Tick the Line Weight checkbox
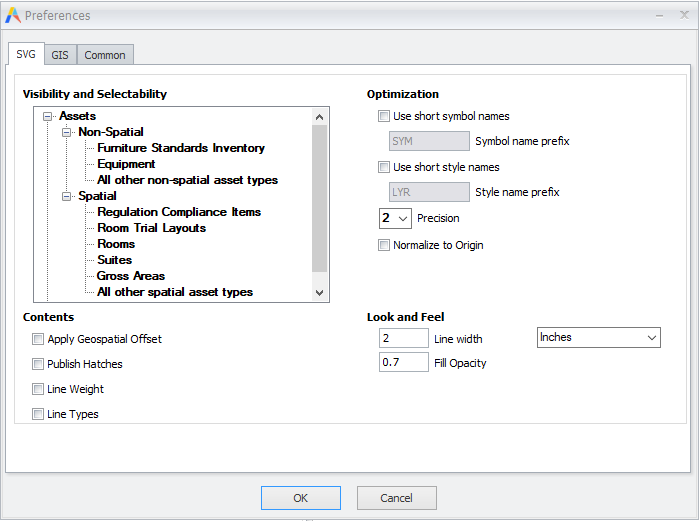The width and height of the screenshot is (699, 521). pos(38,389)
